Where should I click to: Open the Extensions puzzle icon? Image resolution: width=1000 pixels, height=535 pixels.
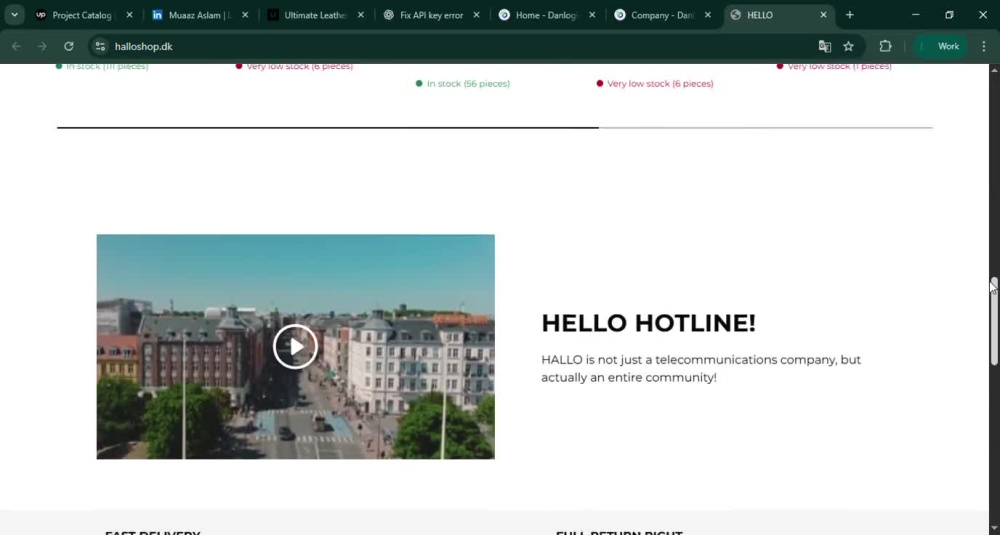[x=885, y=47]
